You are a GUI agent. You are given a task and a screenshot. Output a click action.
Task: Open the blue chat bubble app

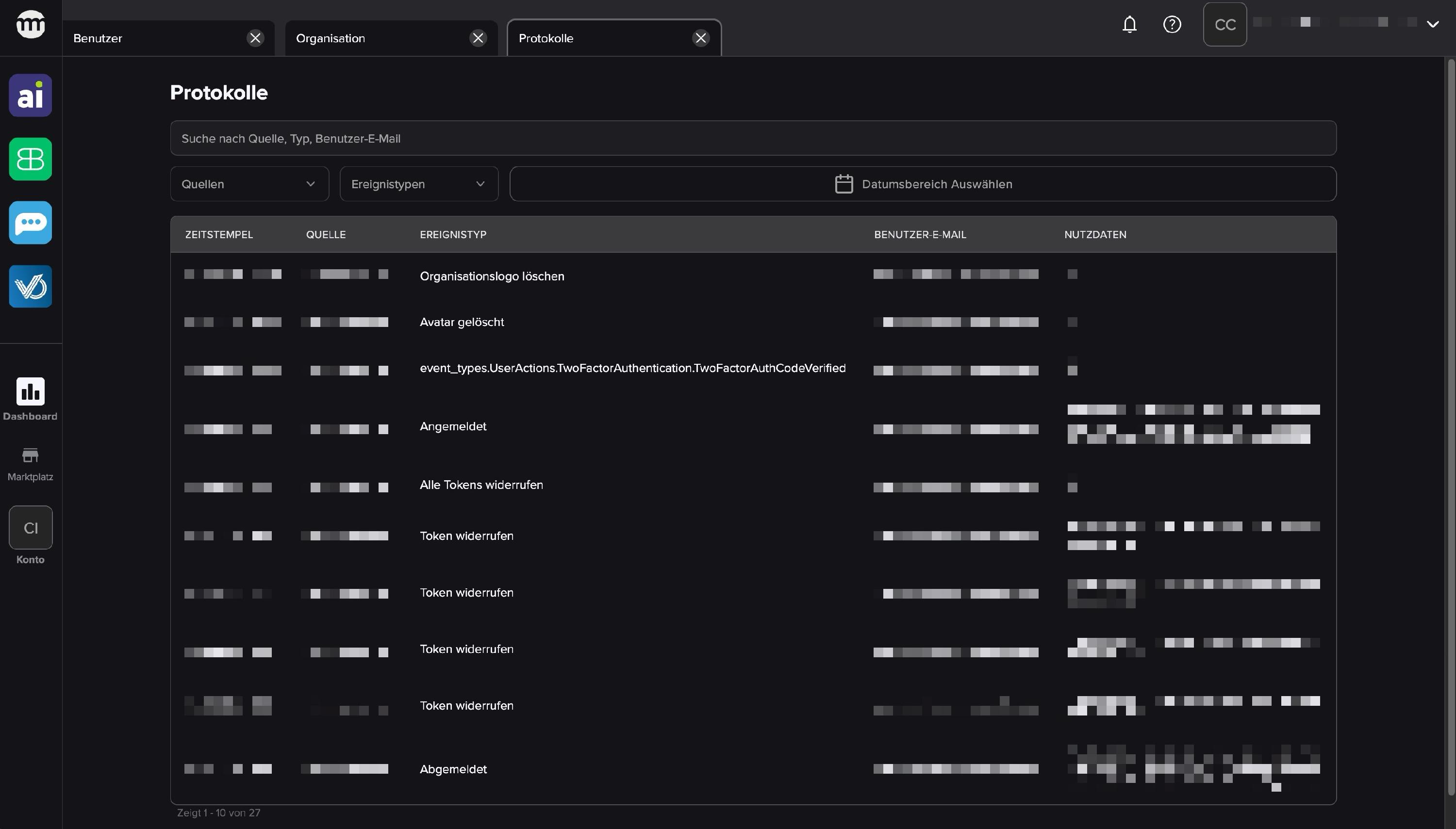coord(30,223)
